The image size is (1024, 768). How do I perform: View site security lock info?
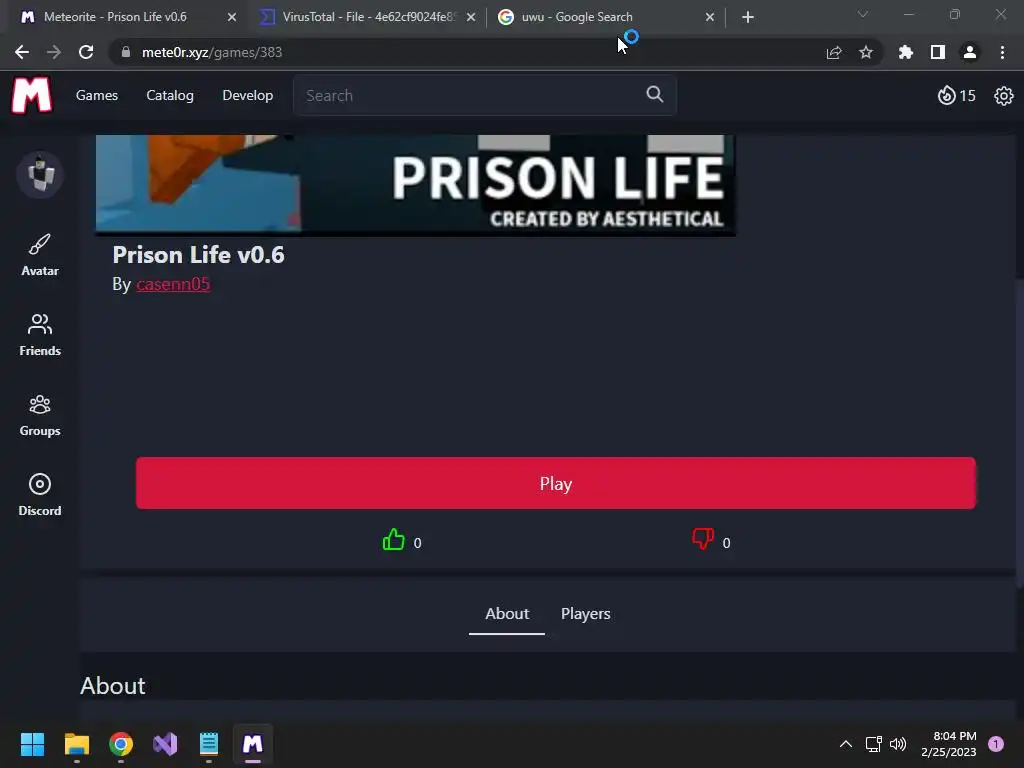point(126,52)
